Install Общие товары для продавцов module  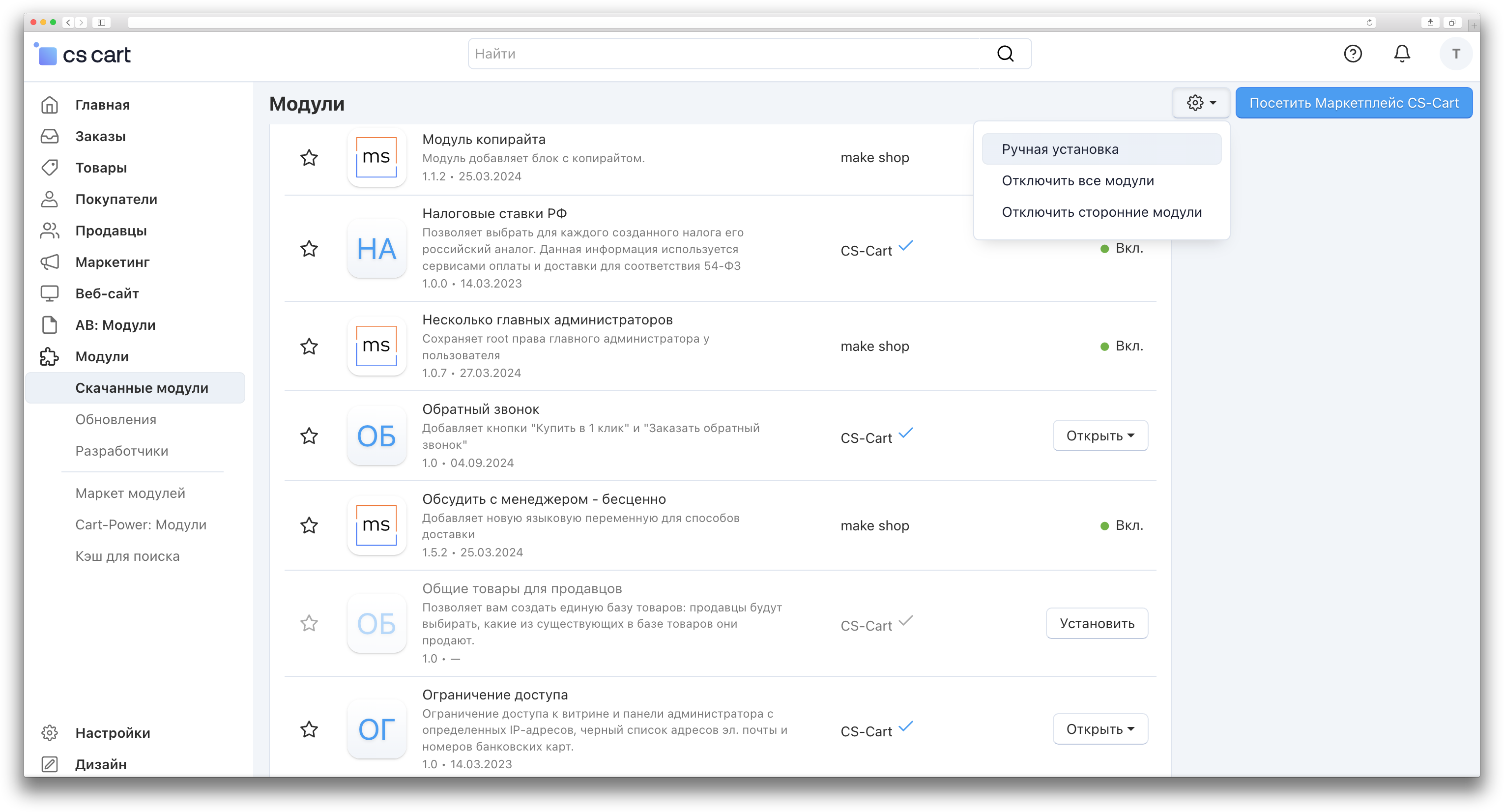tap(1097, 623)
